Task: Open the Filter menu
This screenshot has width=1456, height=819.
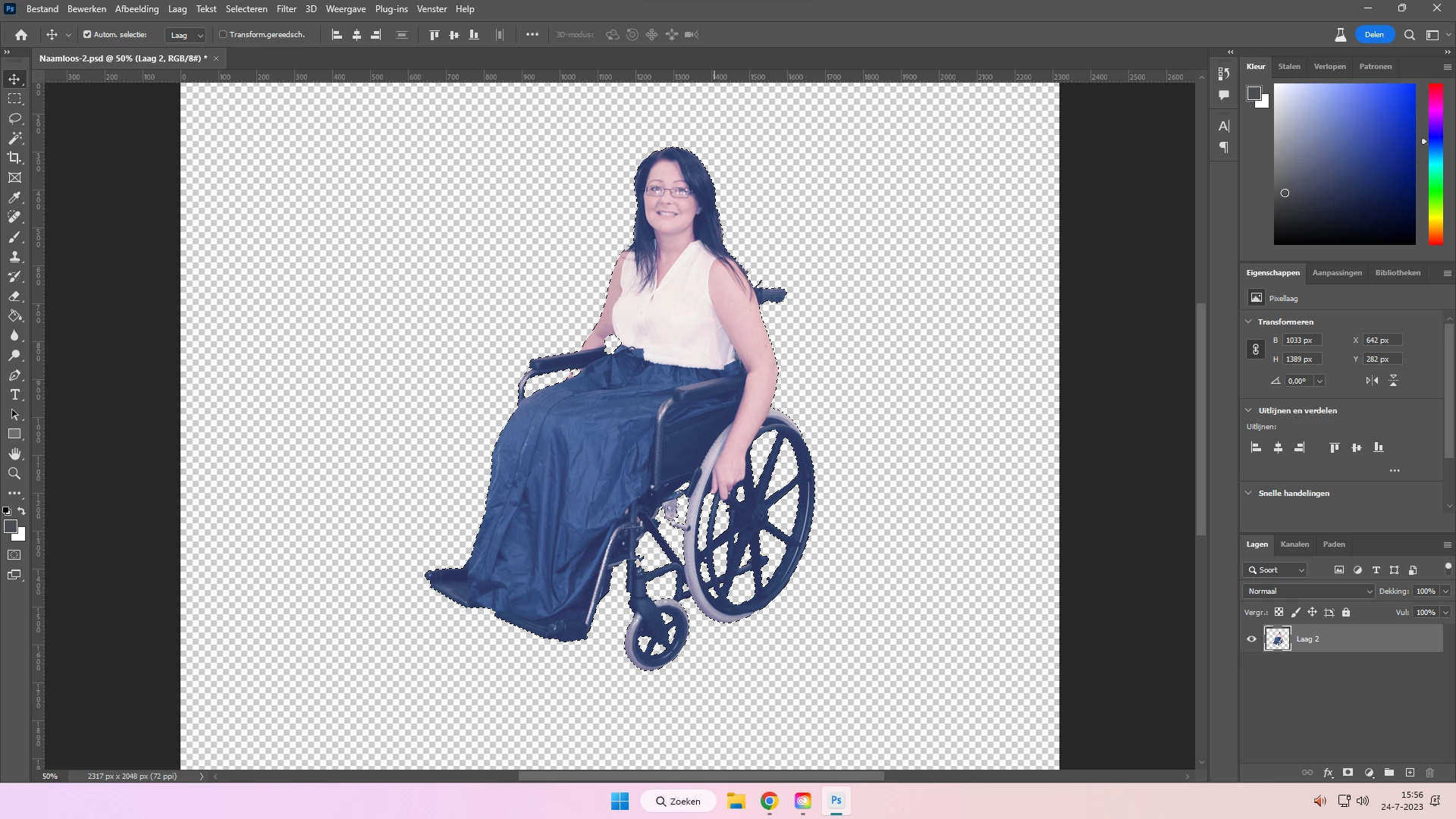Action: [x=286, y=9]
